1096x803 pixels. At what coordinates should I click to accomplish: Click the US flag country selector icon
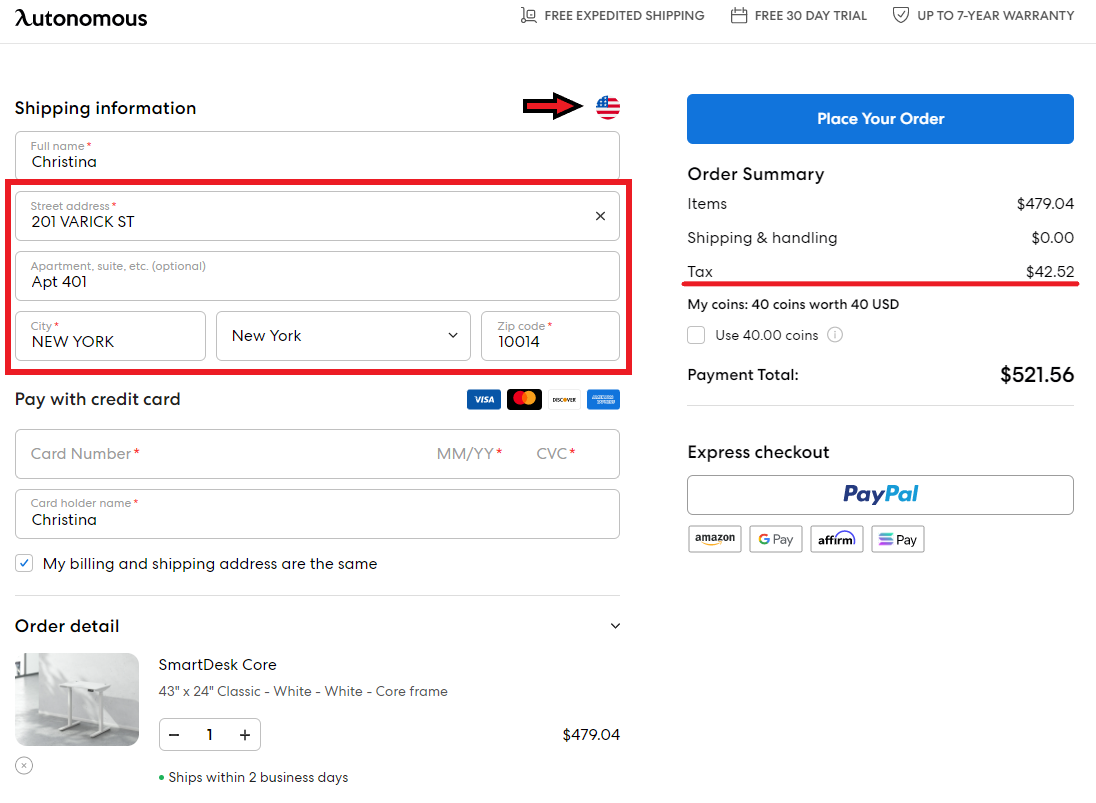click(x=608, y=107)
